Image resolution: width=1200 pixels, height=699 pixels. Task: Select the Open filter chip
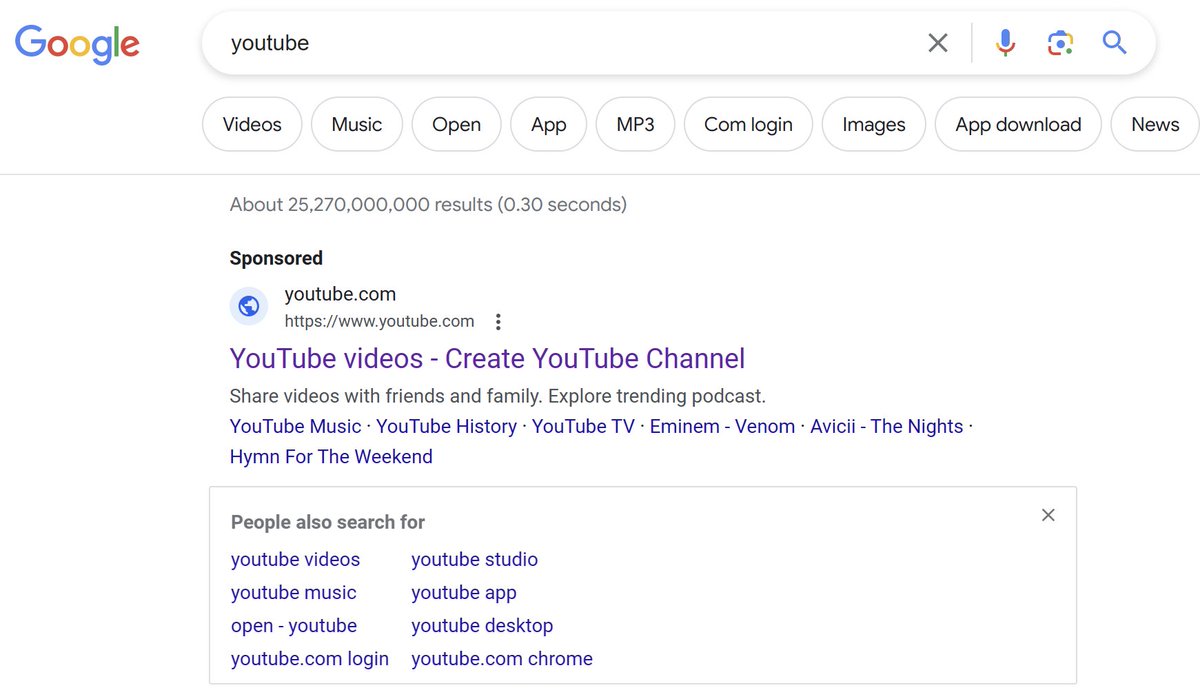(x=457, y=125)
